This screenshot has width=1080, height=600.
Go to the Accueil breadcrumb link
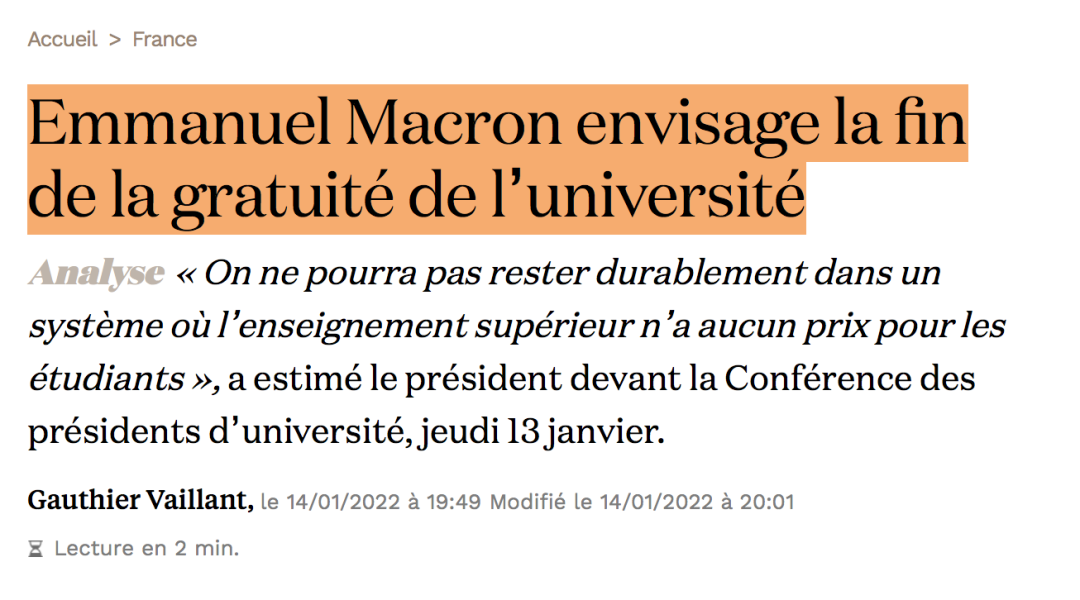click(x=63, y=39)
